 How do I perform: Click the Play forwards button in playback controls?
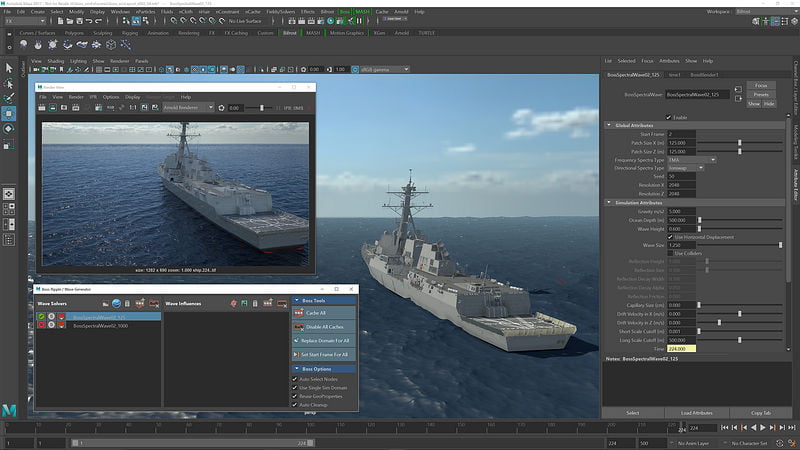(763, 428)
